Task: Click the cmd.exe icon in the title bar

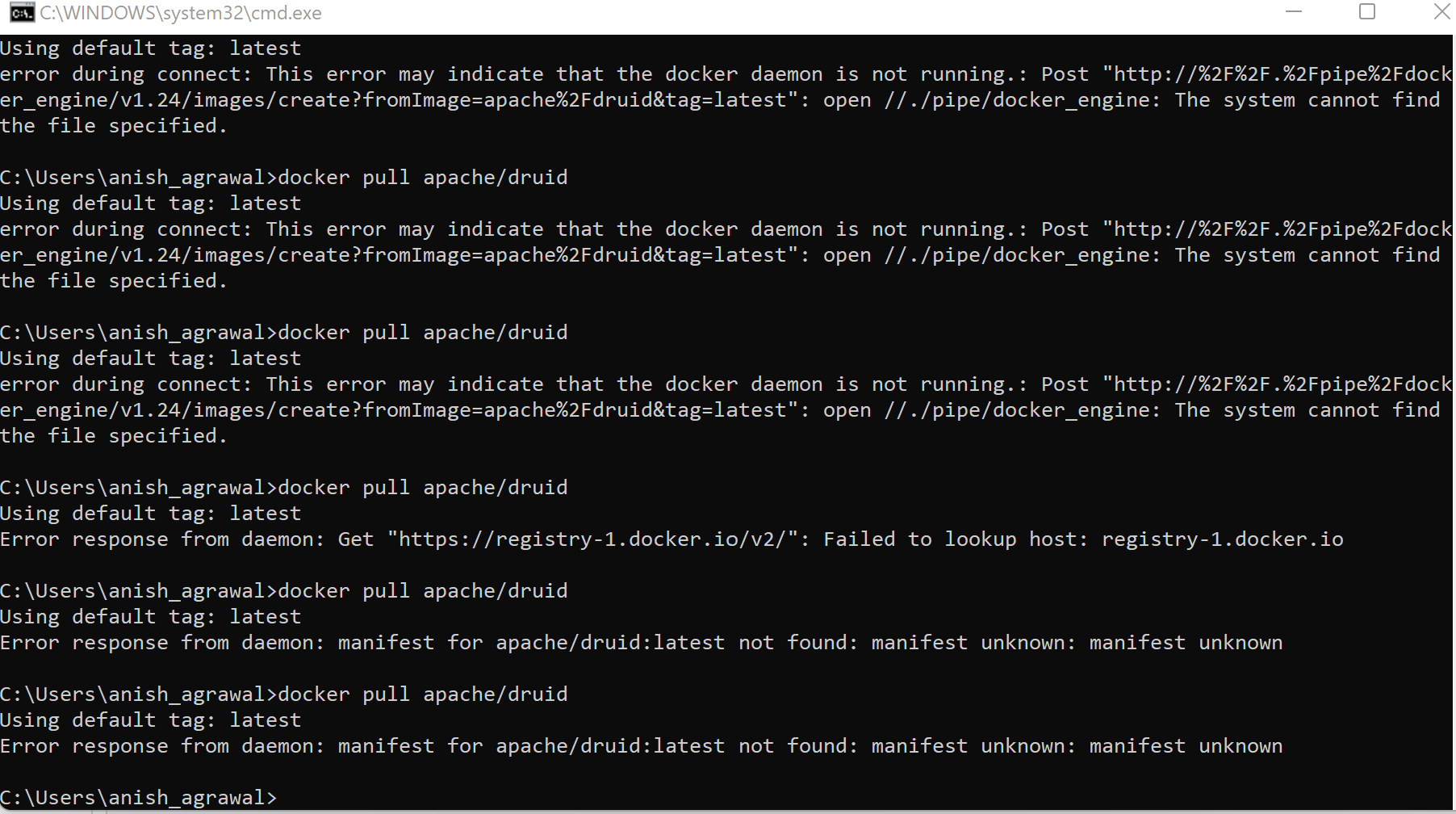Action: coord(23,13)
